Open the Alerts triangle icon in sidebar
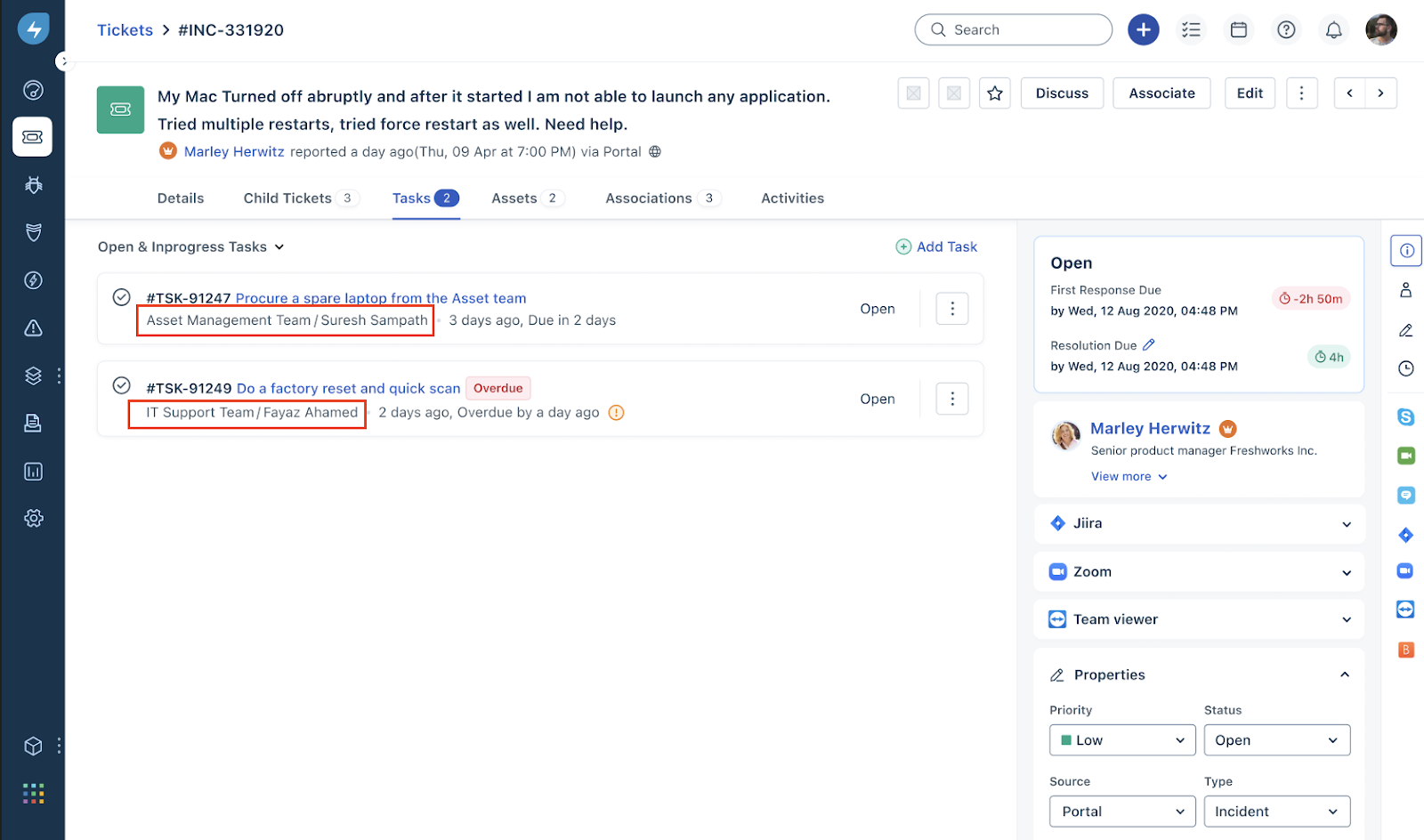 click(33, 328)
